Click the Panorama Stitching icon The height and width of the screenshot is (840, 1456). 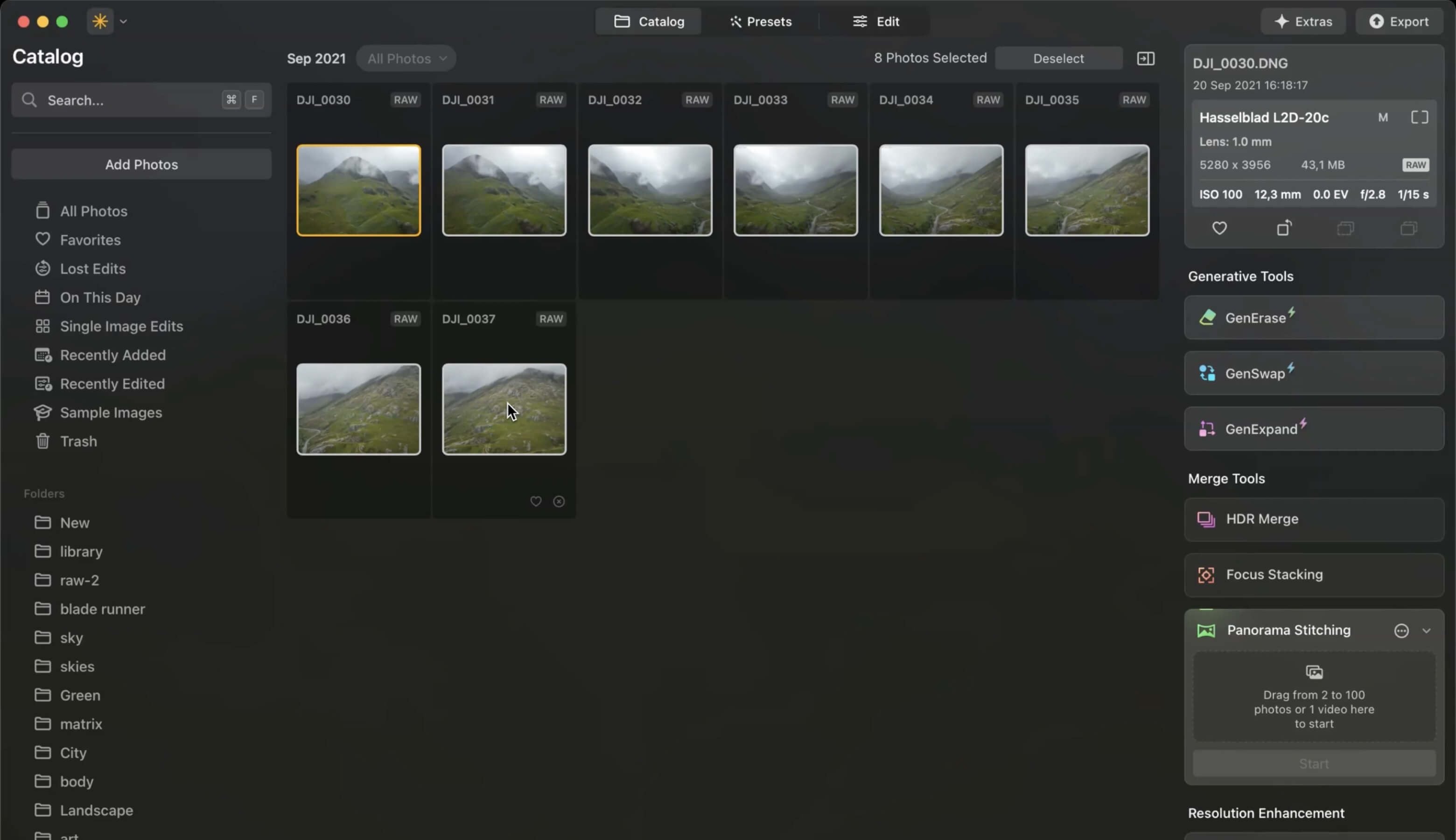[1206, 630]
